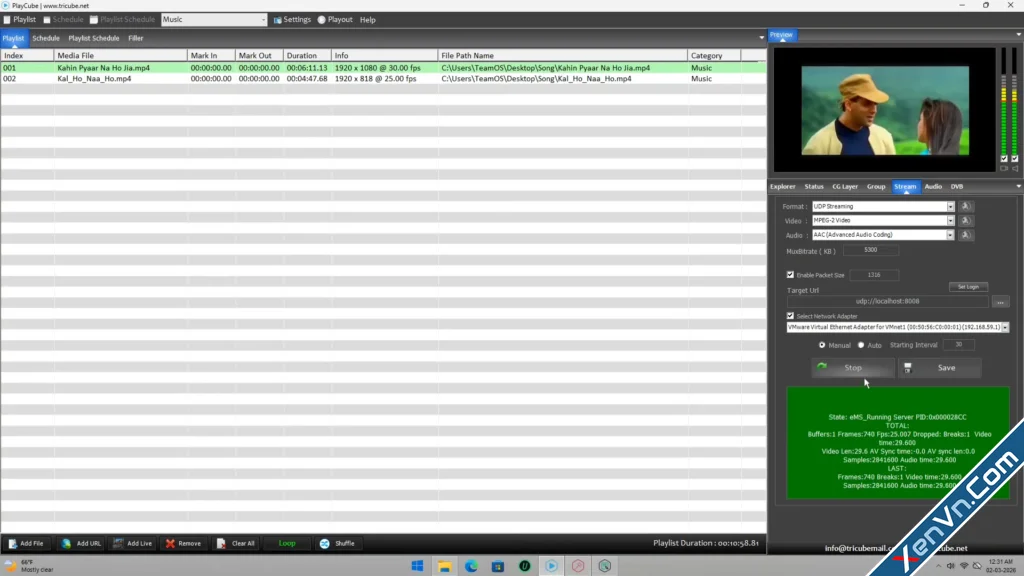1024x576 pixels.
Task: Click the Target Url field udp://localhost:8008
Action: click(888, 302)
